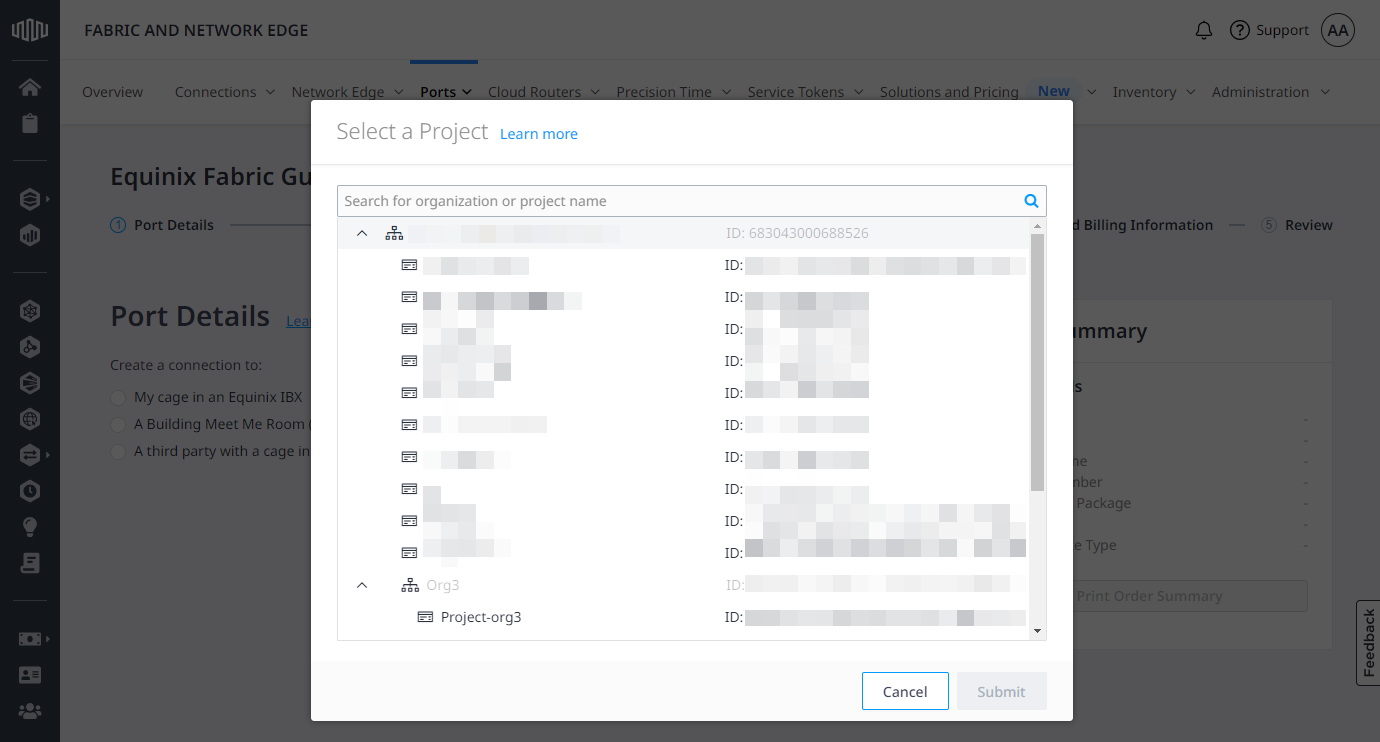Open the ID card icon in the sidebar
This screenshot has height=742, width=1380.
coord(30,675)
